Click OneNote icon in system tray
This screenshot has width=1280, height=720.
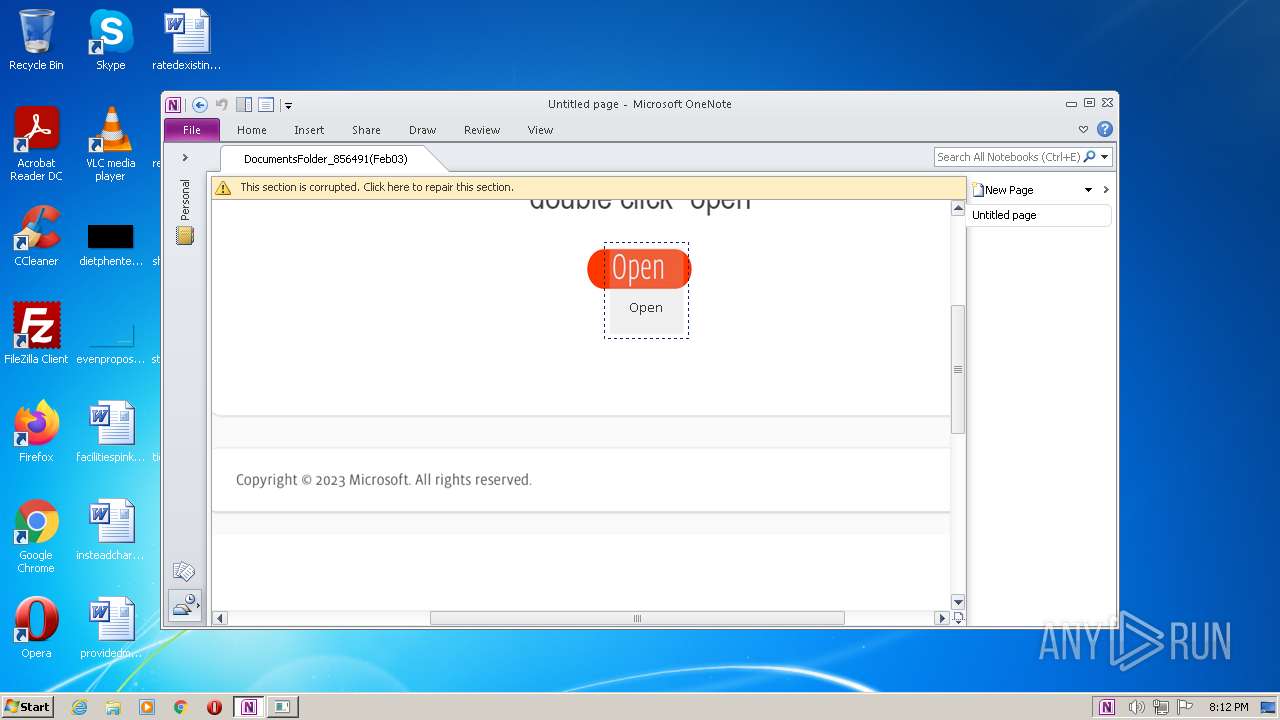coord(1107,707)
